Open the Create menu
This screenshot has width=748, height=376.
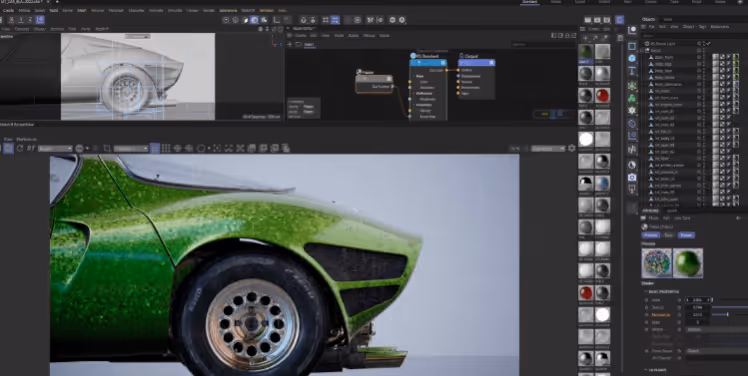point(9,10)
